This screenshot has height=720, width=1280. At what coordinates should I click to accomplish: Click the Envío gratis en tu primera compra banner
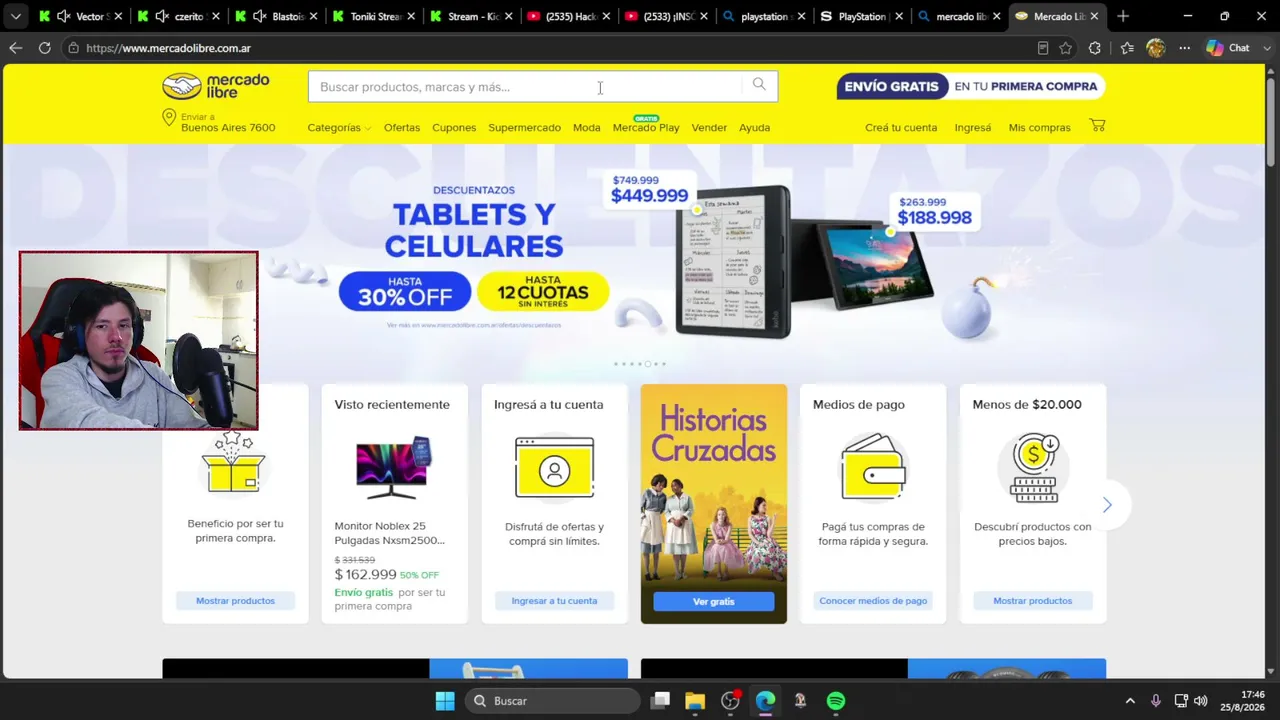(x=970, y=86)
